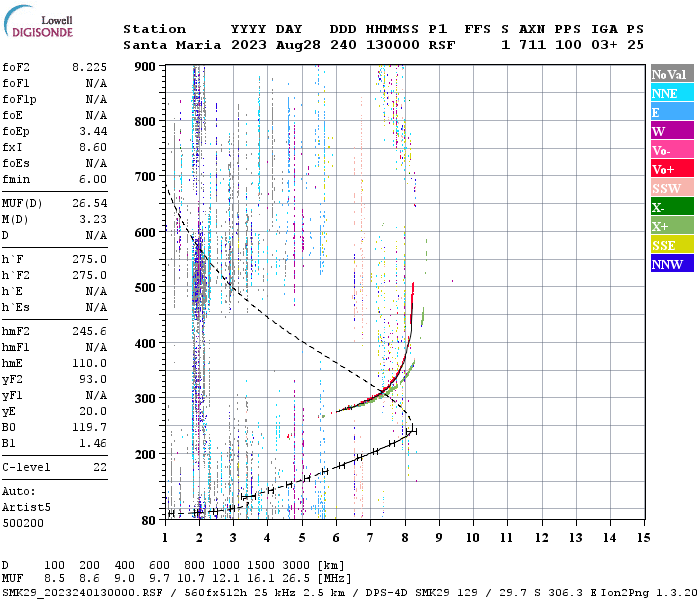The height and width of the screenshot is (600, 700).
Task: Click the IGA value 03+
Action: (x=604, y=45)
